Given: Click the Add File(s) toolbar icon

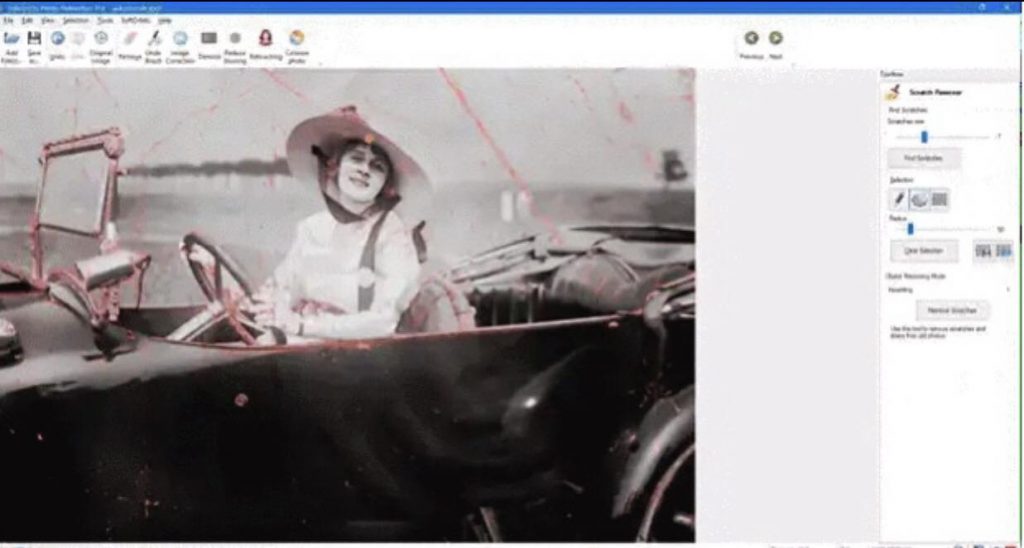Looking at the screenshot, I should [12, 43].
